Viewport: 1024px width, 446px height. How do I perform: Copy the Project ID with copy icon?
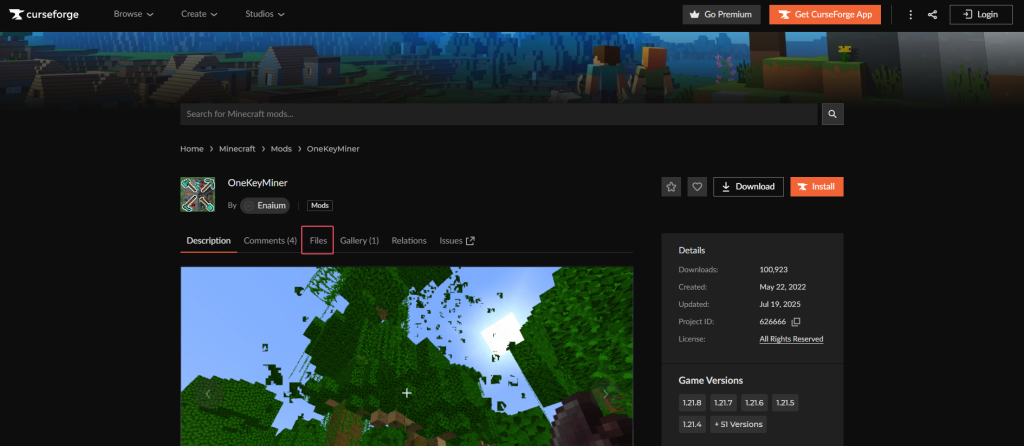tap(796, 321)
